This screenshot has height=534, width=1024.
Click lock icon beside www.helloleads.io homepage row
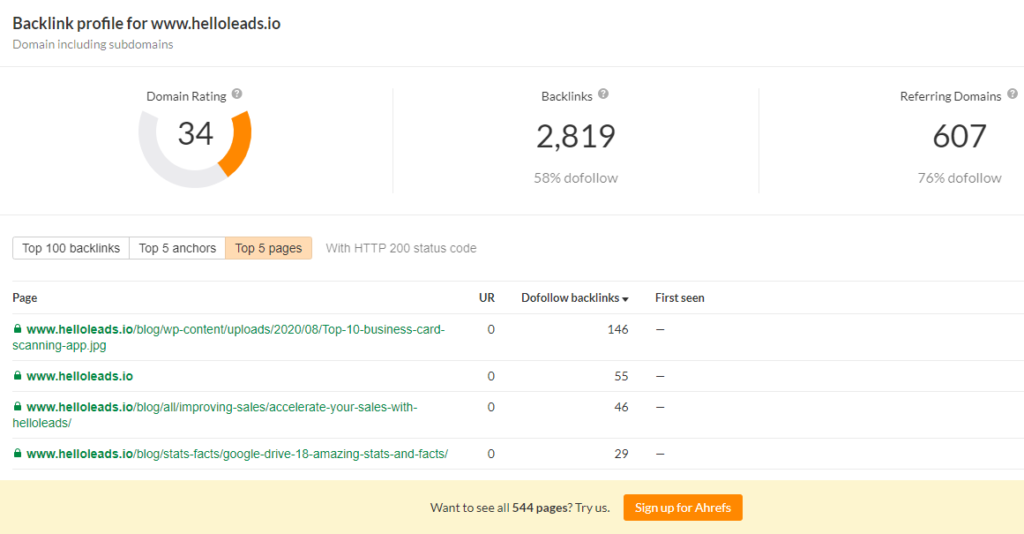click(x=17, y=376)
